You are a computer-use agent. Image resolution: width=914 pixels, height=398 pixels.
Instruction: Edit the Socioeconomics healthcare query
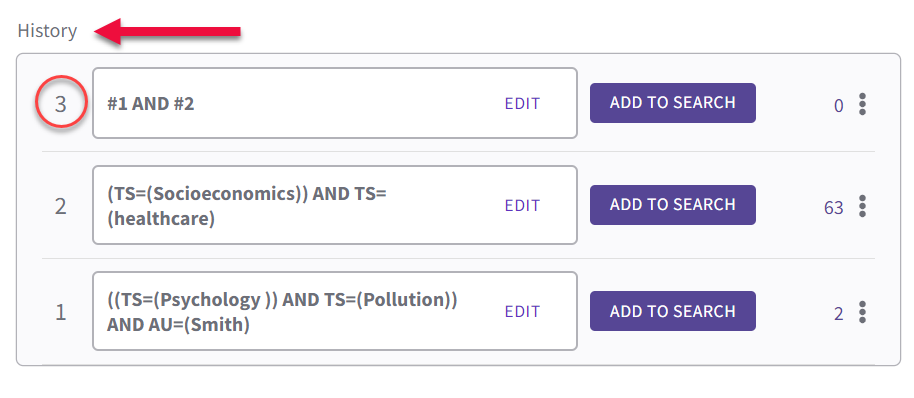point(522,206)
